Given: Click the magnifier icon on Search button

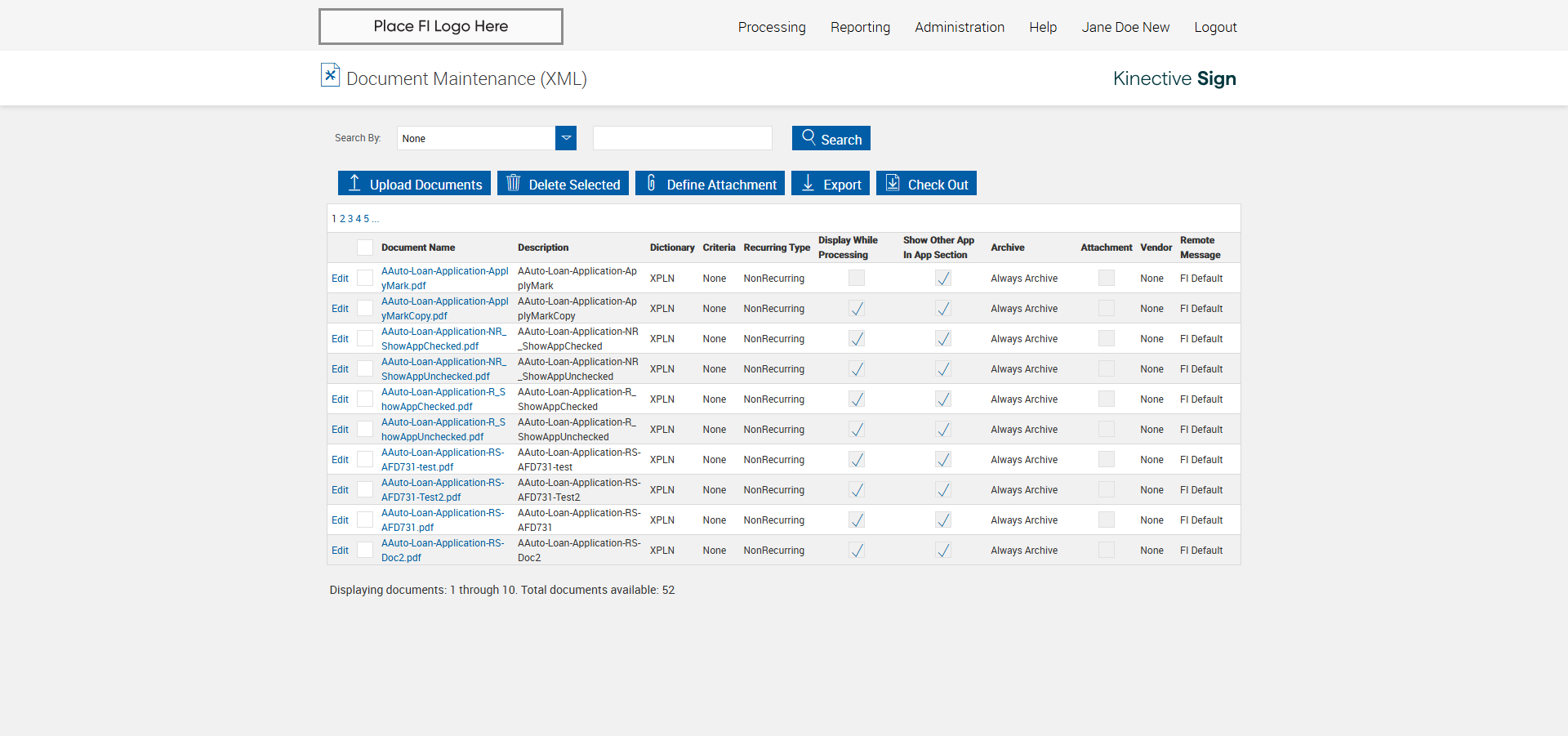Looking at the screenshot, I should [x=808, y=137].
